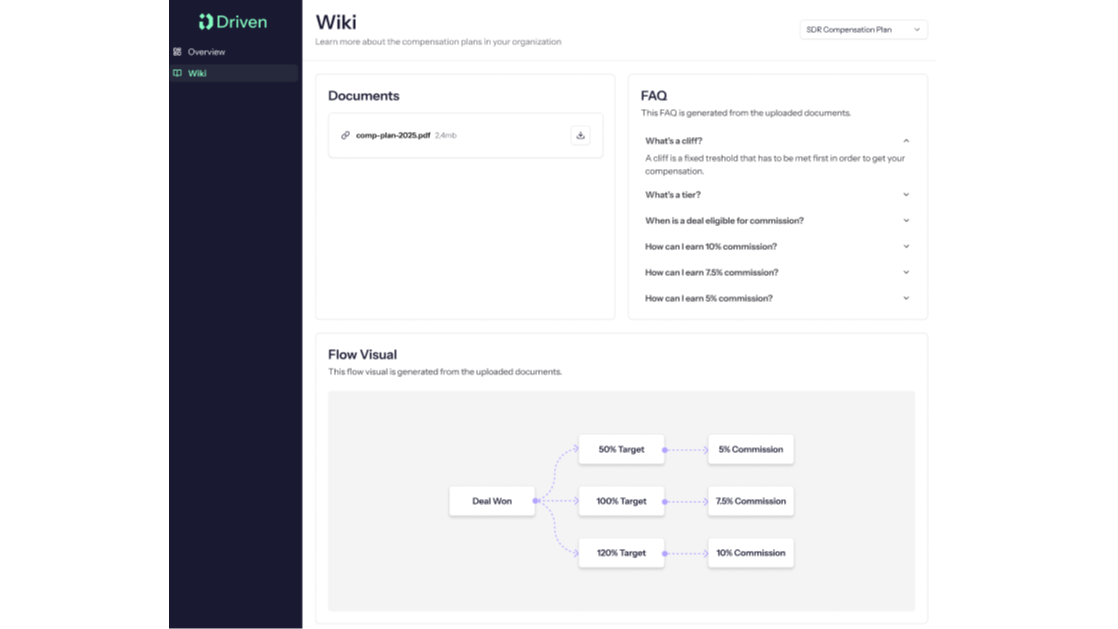Image resolution: width=1118 pixels, height=629 pixels.
Task: Click the Wiki book icon in sidebar
Action: coord(177,73)
